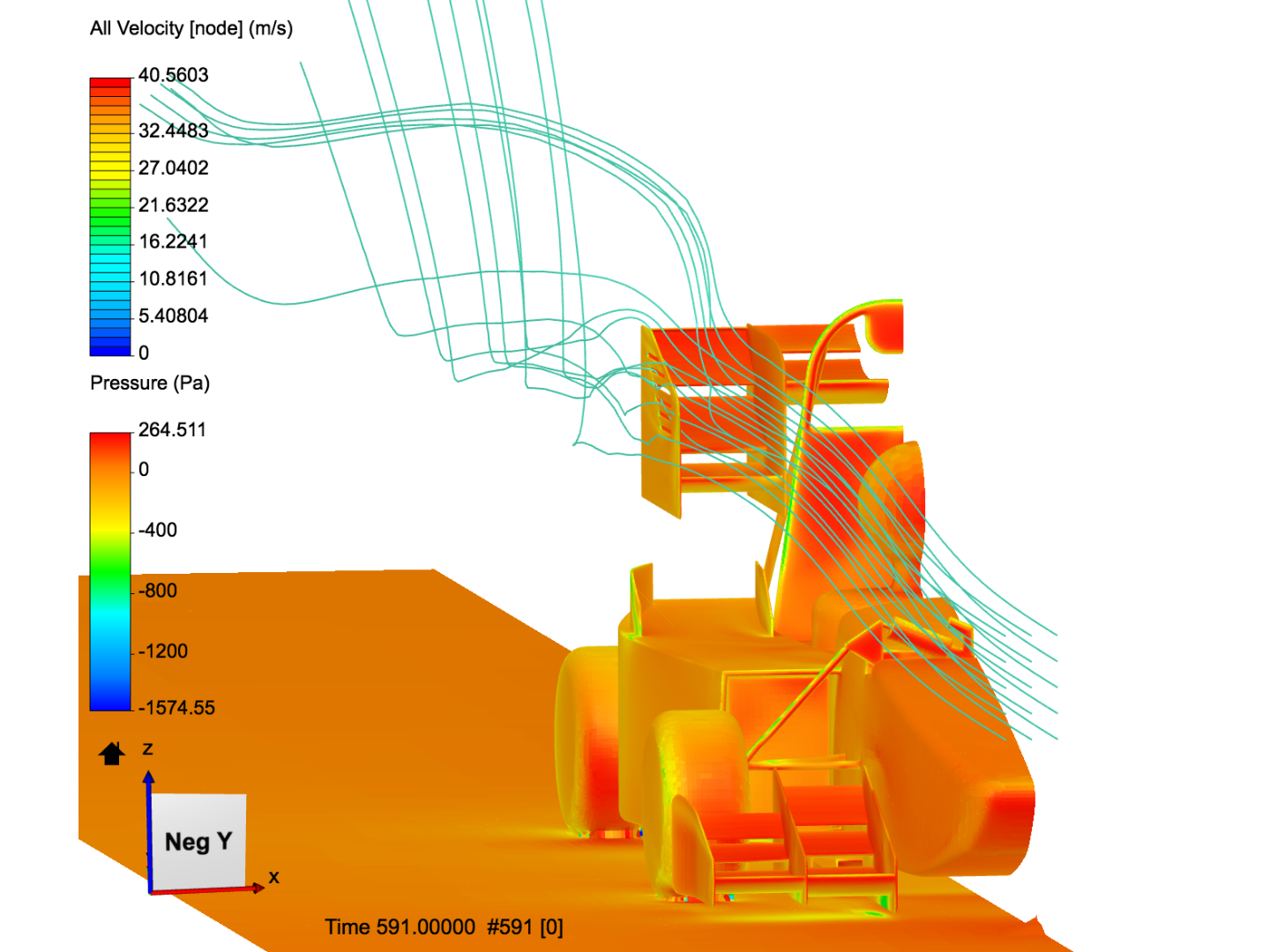Click the velocity legend title text
The height and width of the screenshot is (952, 1270).
pos(190,30)
